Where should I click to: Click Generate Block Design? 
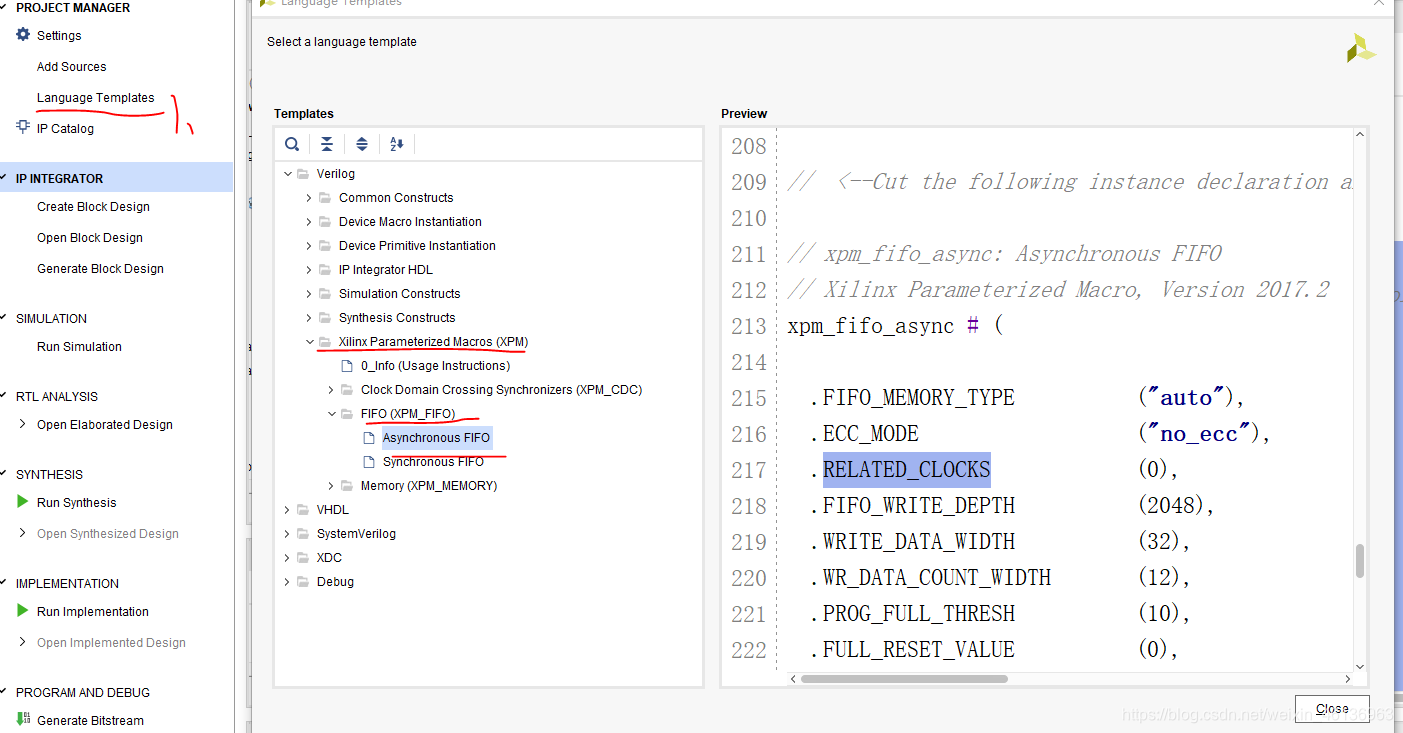coord(100,269)
